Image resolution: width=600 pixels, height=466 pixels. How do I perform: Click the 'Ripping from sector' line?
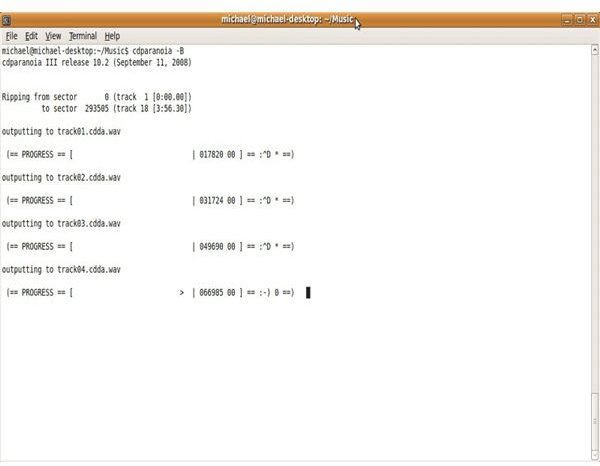[97, 97]
